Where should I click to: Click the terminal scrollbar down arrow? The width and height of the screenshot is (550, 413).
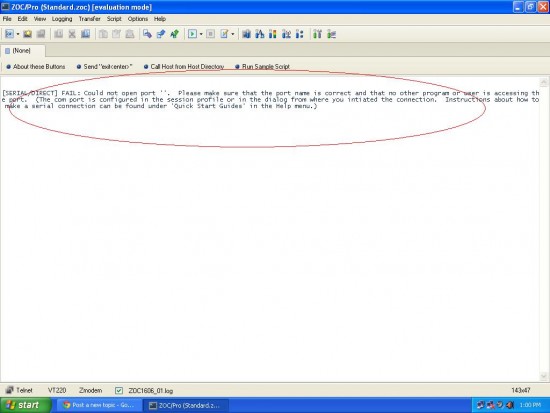click(x=544, y=376)
